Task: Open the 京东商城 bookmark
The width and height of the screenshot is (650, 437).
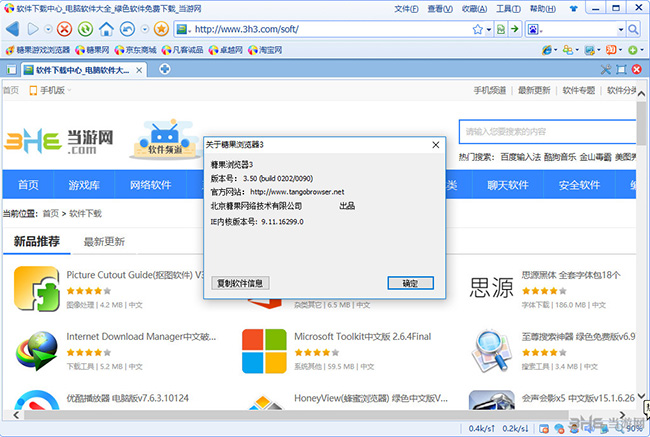Action: [136, 50]
